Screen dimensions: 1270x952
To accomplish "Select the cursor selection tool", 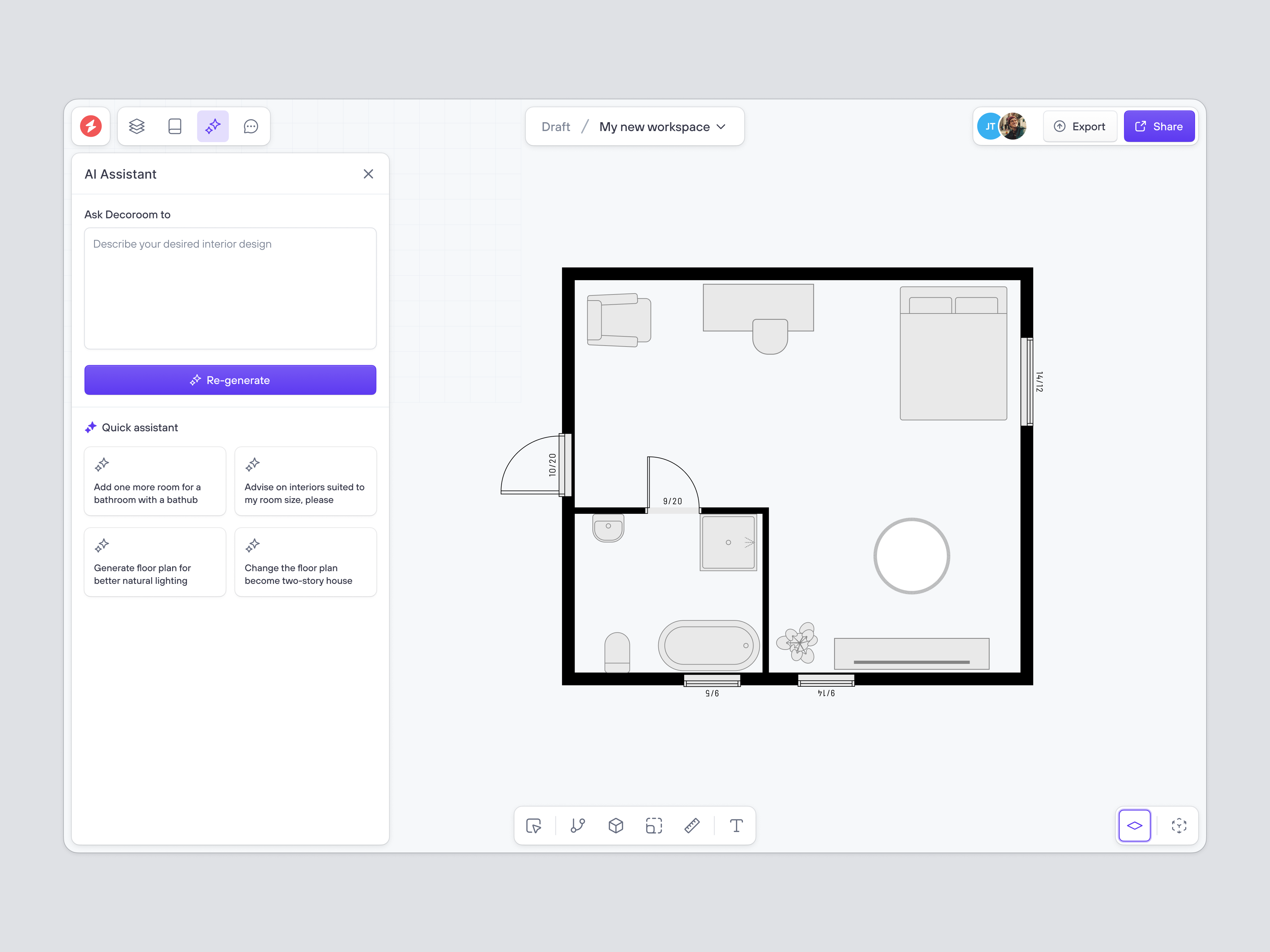I will pos(533,826).
